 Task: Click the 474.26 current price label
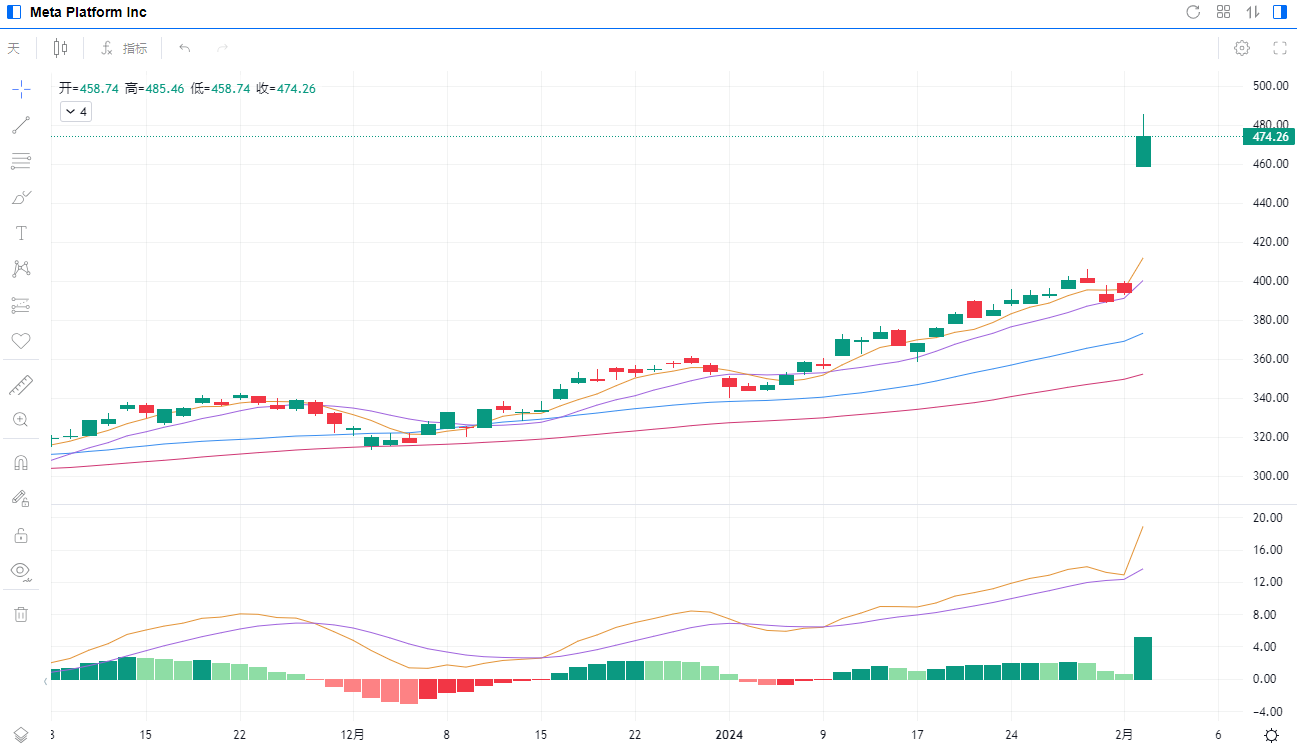click(x=1268, y=137)
